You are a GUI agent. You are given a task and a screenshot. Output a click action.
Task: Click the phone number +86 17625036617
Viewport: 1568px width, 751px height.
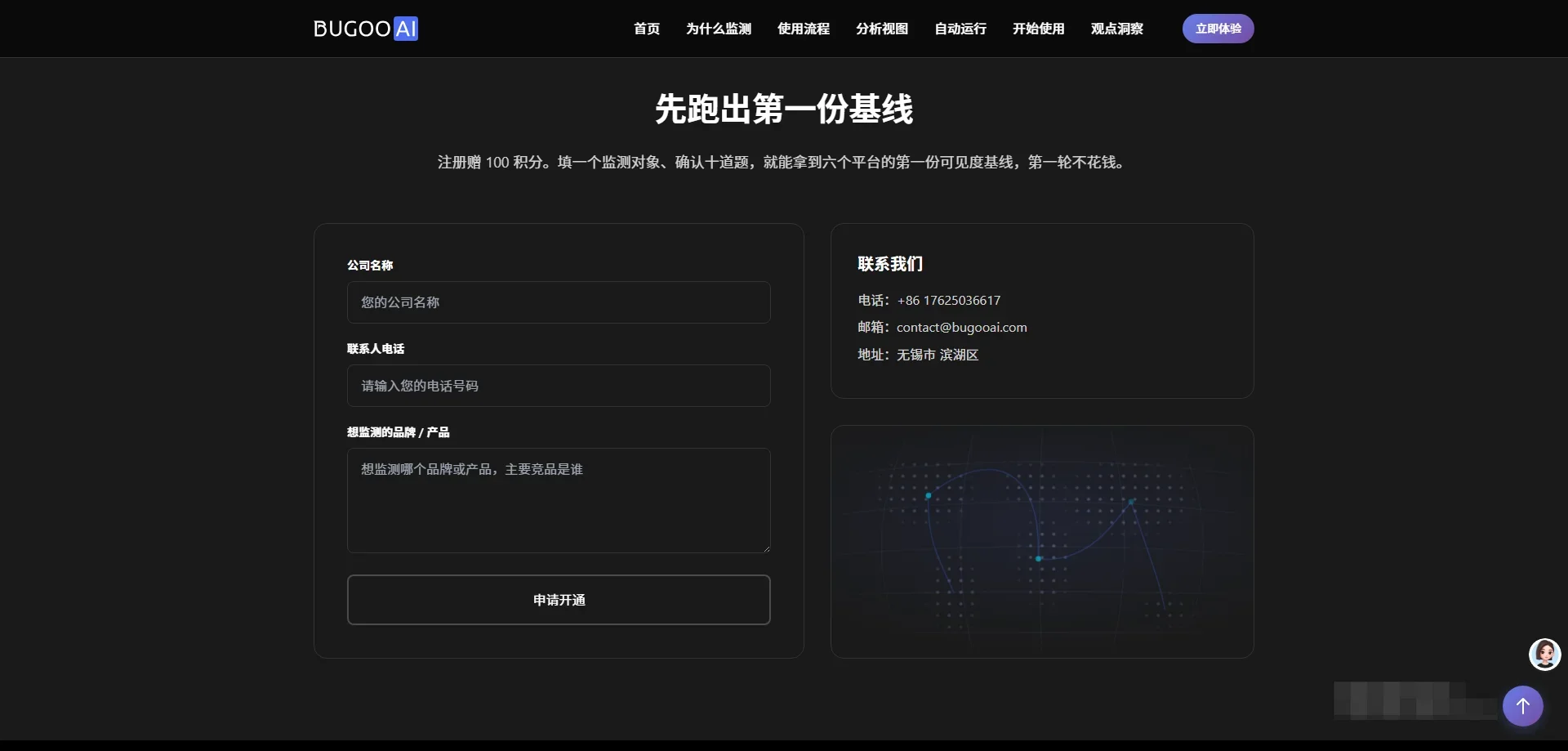tap(948, 300)
